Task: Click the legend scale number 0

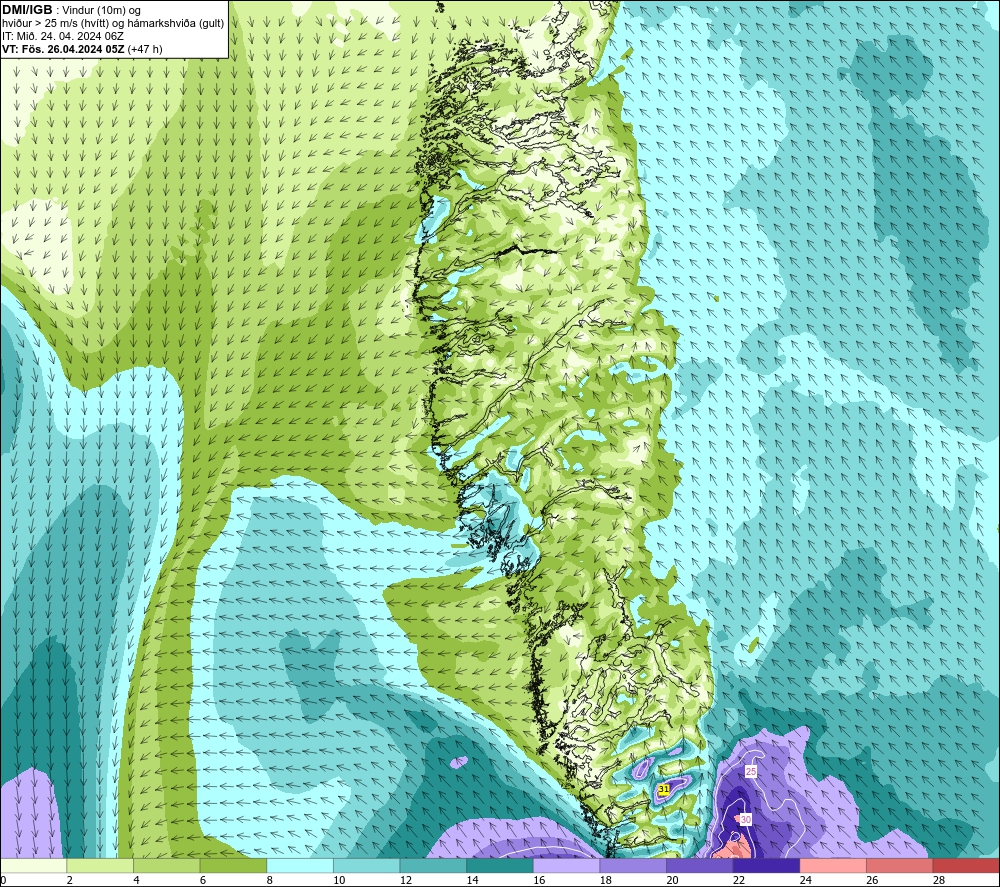Action: pyautogui.click(x=3, y=881)
